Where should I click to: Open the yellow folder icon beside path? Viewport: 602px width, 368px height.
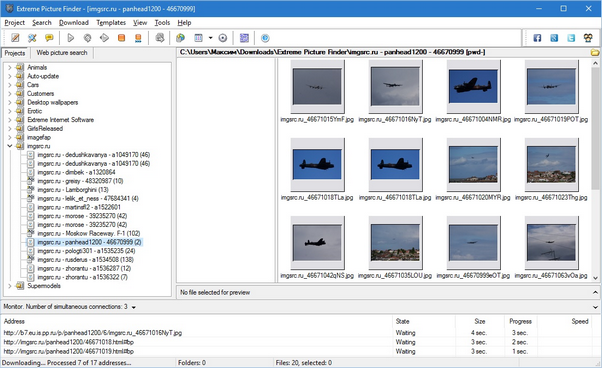(x=595, y=52)
